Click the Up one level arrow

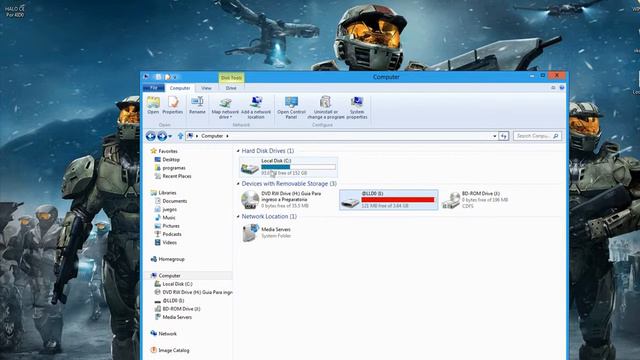180,136
